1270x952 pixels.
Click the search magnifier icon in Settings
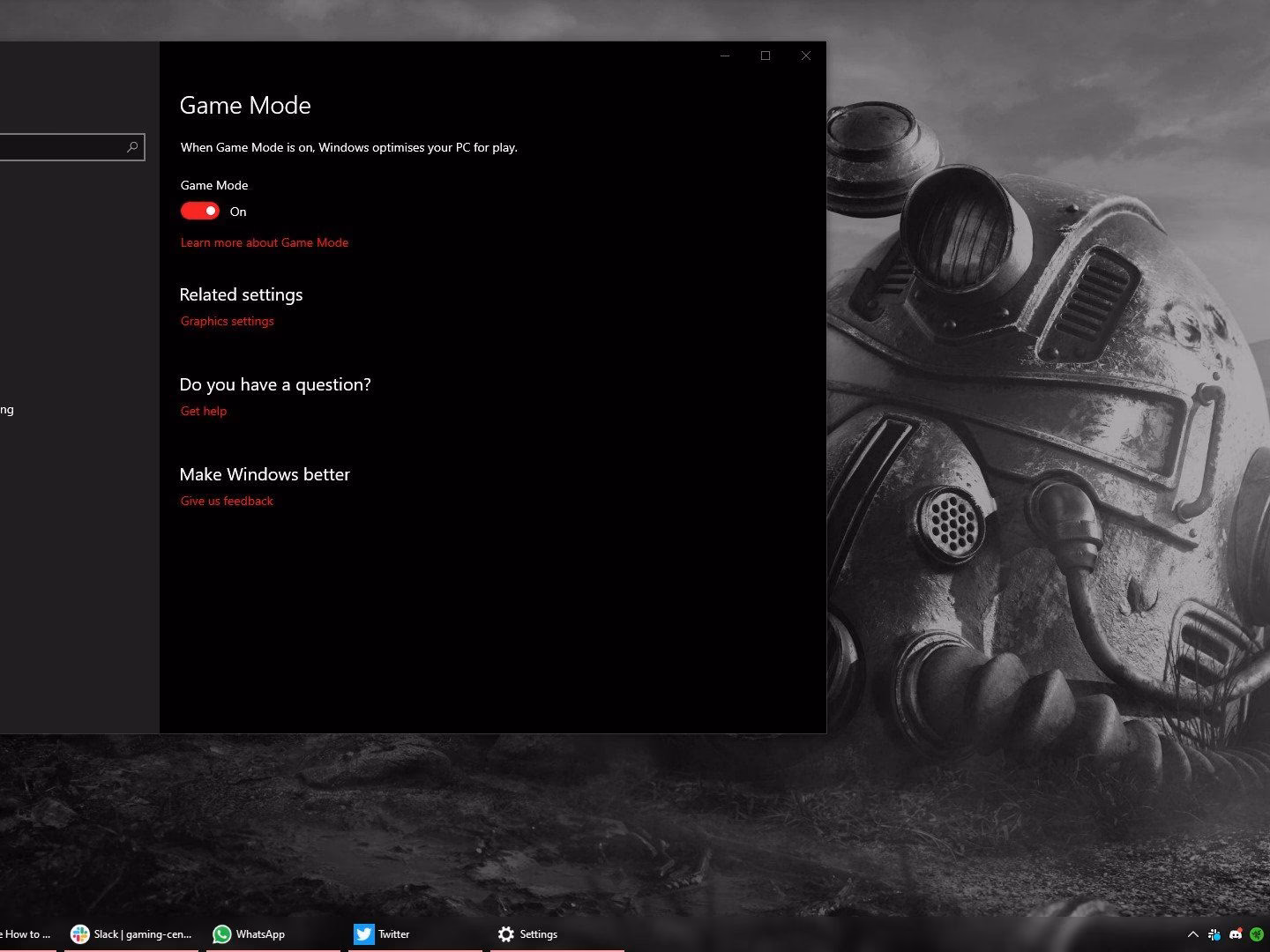pos(132,147)
